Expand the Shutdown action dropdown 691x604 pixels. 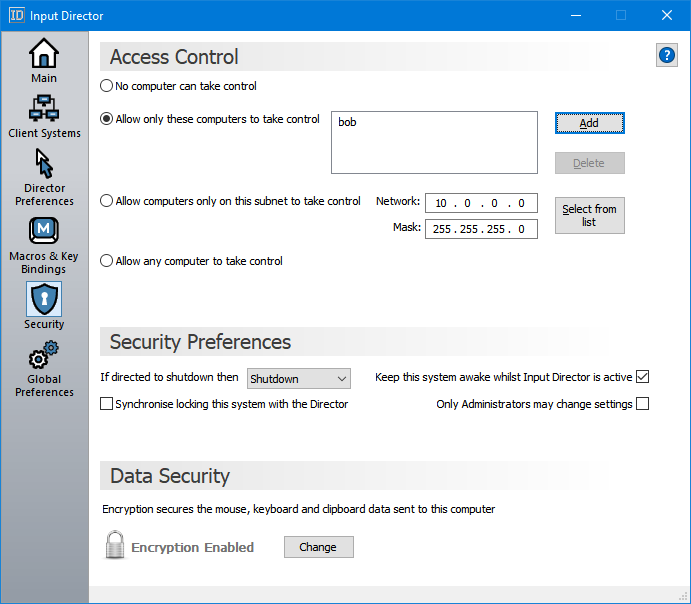pos(299,379)
